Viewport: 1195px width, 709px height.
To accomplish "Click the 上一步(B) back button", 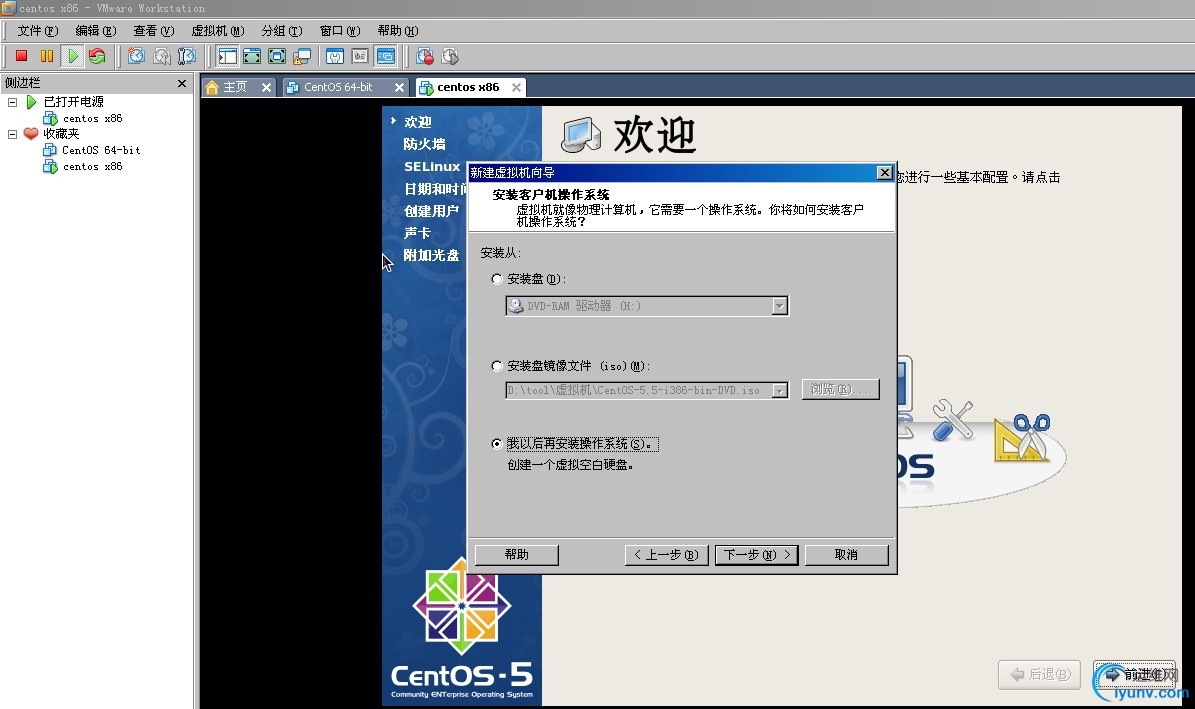I will 666,554.
